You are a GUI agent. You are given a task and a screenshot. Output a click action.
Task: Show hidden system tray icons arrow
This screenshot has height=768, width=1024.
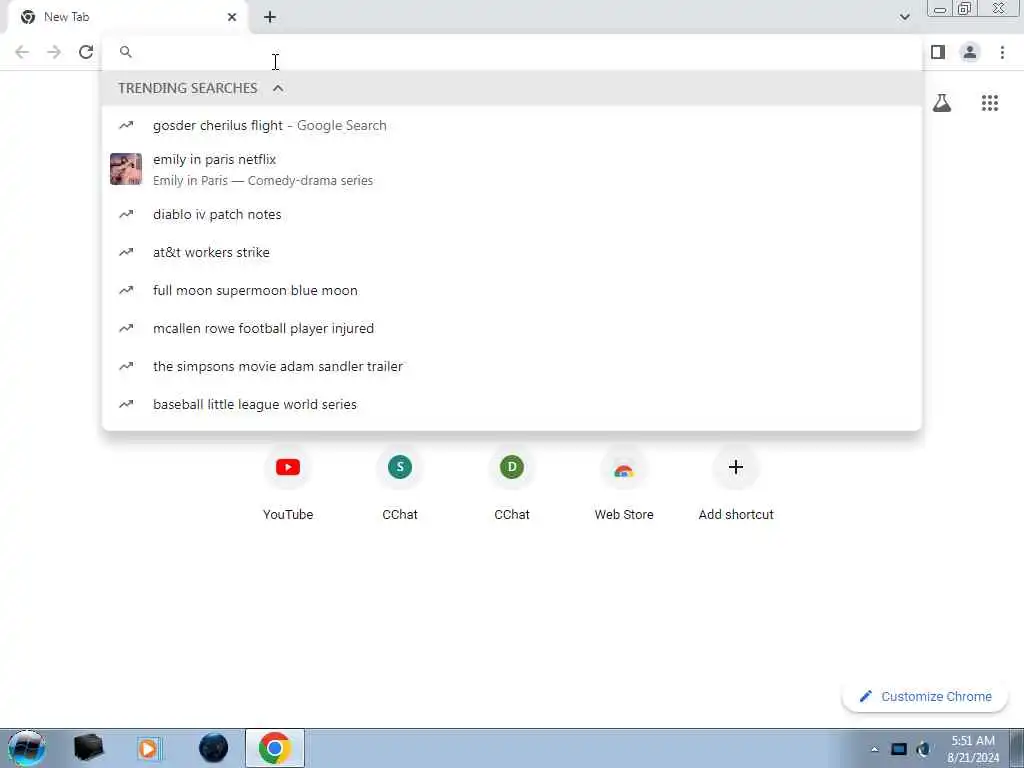click(x=874, y=749)
